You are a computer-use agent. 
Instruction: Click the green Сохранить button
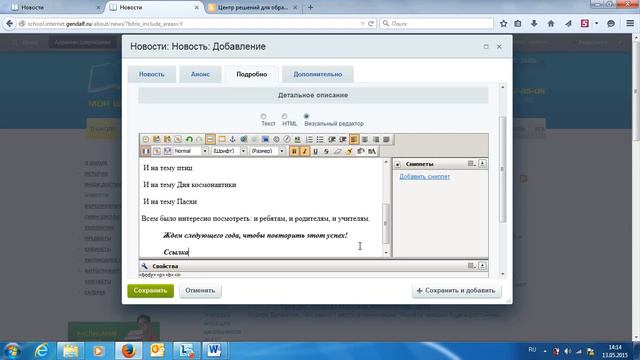[151, 291]
